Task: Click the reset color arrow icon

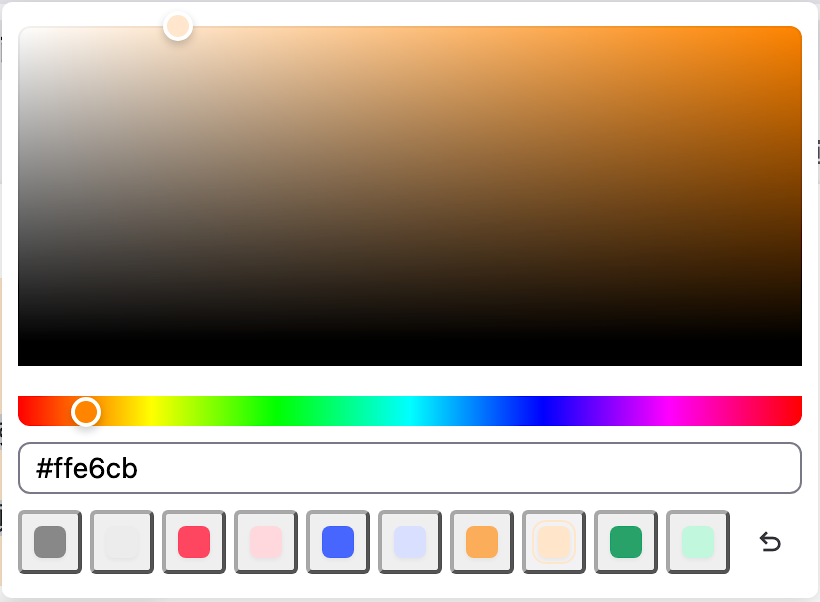Action: tap(770, 542)
